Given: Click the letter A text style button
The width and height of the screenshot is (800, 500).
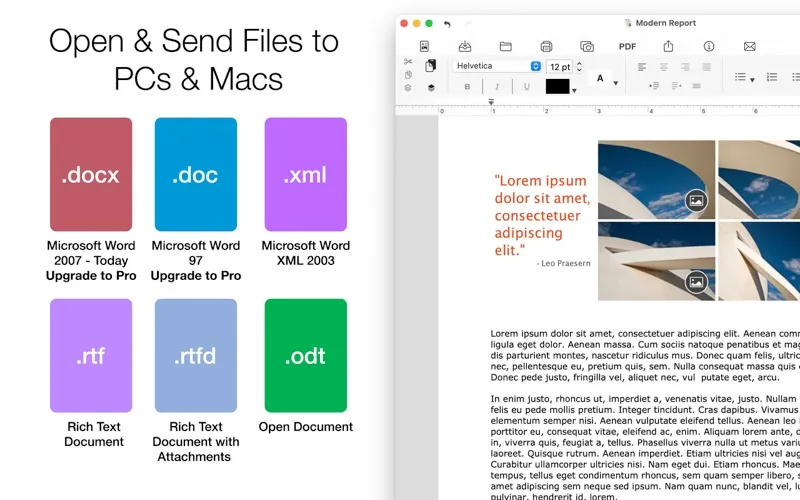Looking at the screenshot, I should pos(600,79).
